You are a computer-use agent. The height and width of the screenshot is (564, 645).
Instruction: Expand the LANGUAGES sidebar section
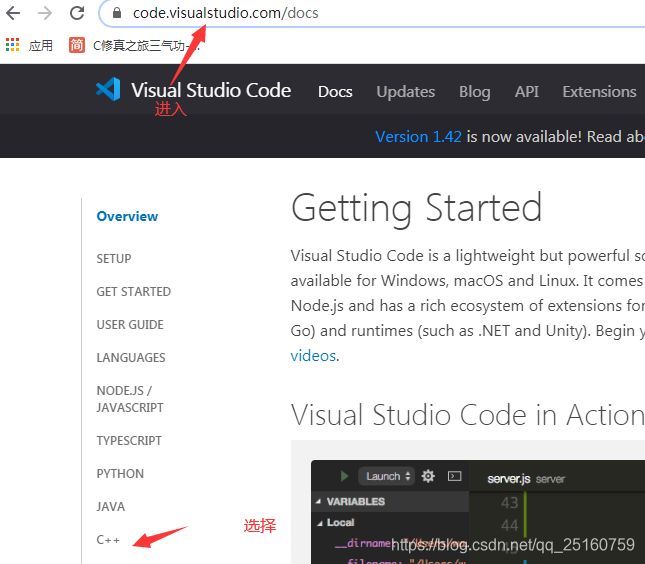(x=131, y=357)
